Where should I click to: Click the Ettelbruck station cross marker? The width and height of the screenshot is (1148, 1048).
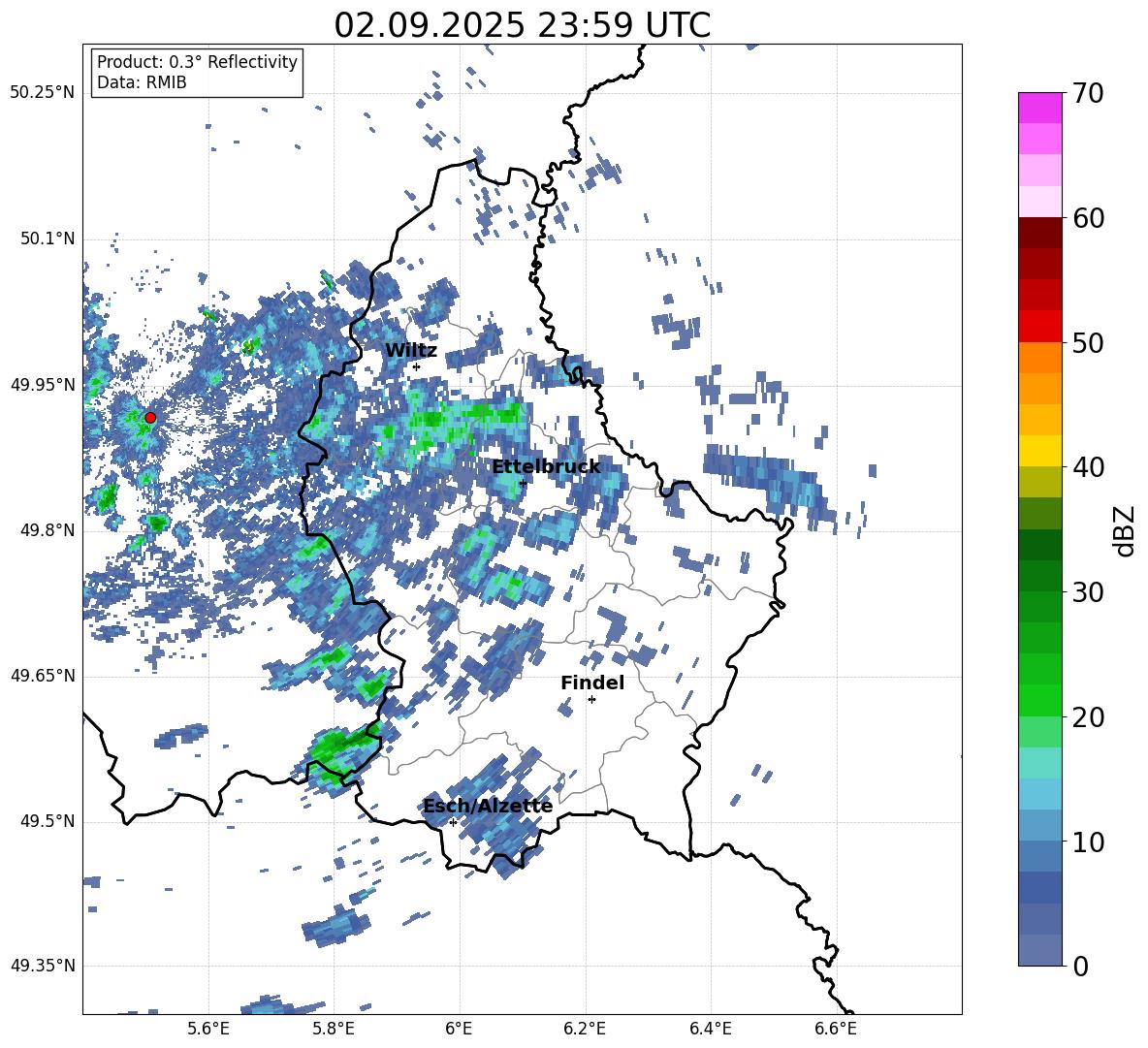click(x=523, y=483)
